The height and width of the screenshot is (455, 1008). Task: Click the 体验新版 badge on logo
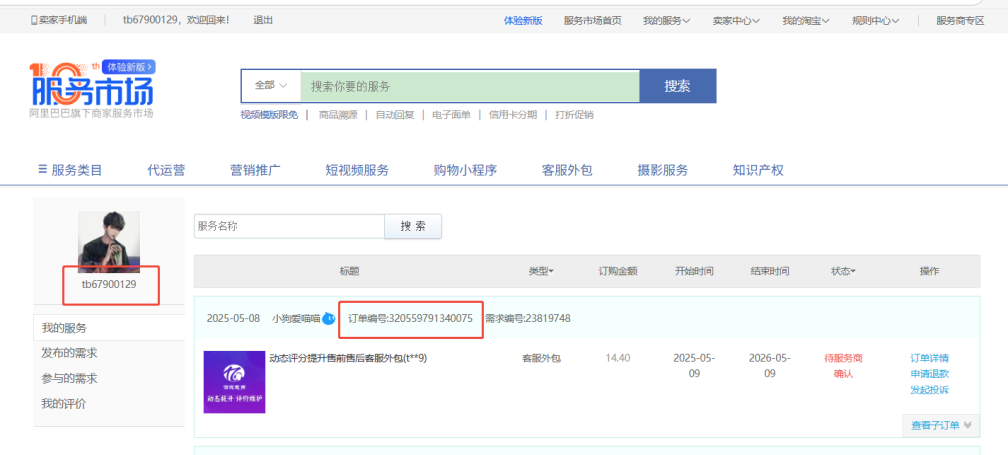[x=129, y=66]
